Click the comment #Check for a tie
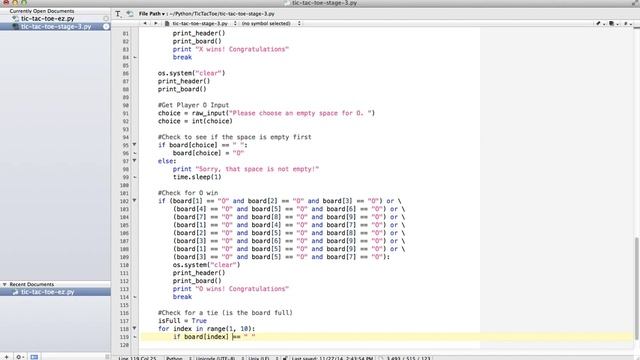This screenshot has width=640, height=360. point(225,313)
